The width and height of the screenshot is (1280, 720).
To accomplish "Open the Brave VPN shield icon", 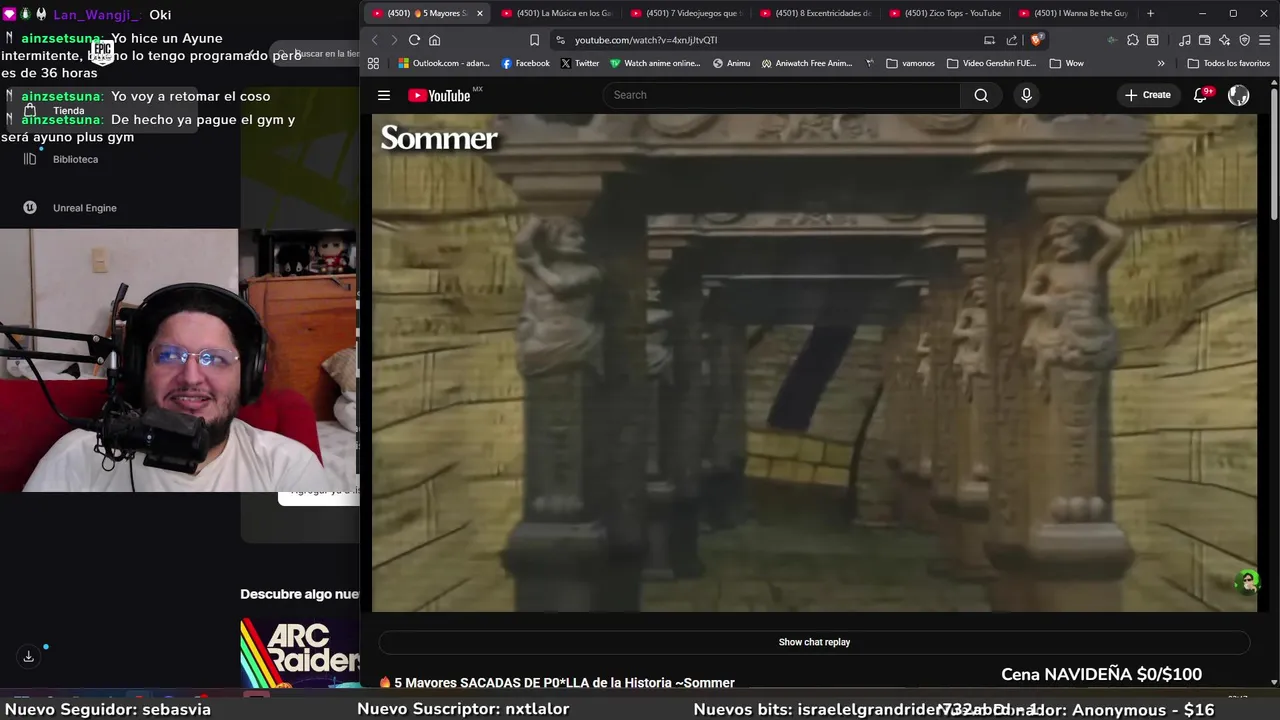I will tap(1245, 40).
